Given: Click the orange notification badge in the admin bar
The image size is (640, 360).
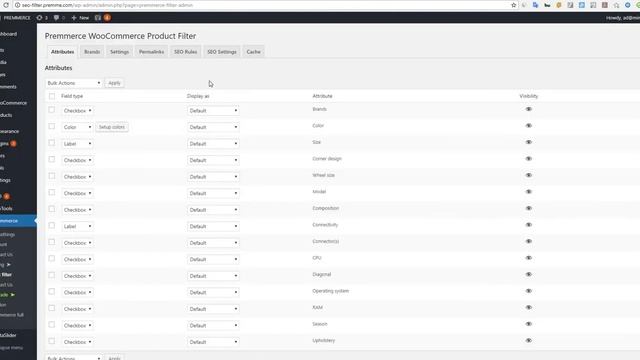Looking at the screenshot, I should tap(107, 18).
